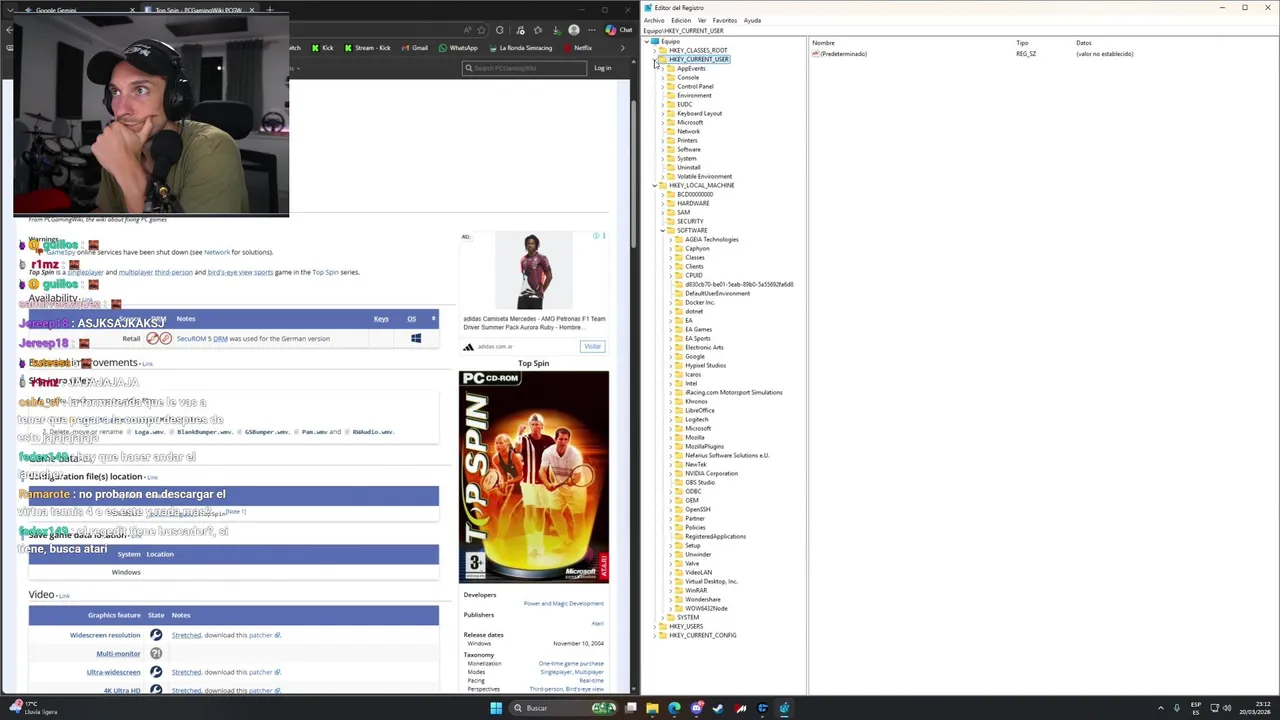Open the Ver menu in Registry Editor
The width and height of the screenshot is (1280, 720).
(x=702, y=20)
